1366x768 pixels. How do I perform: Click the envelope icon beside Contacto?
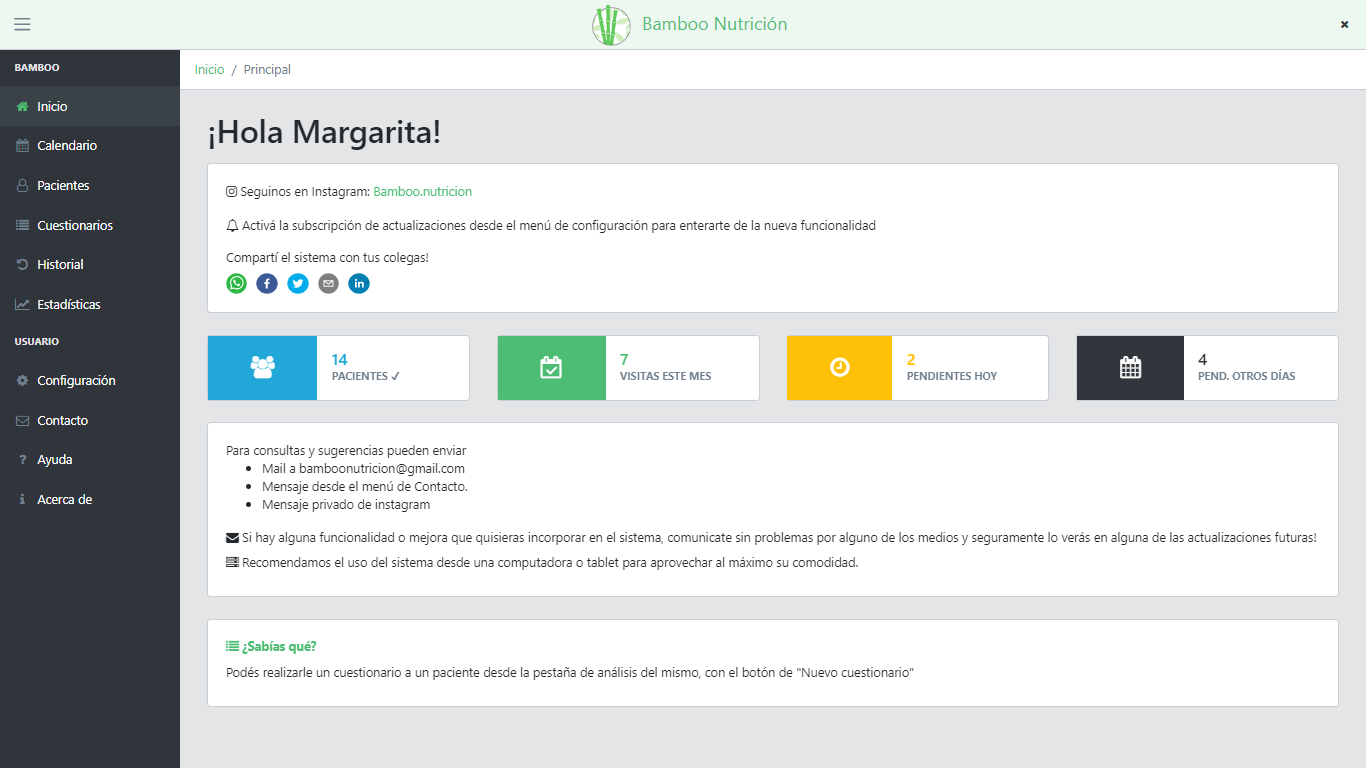(22, 421)
